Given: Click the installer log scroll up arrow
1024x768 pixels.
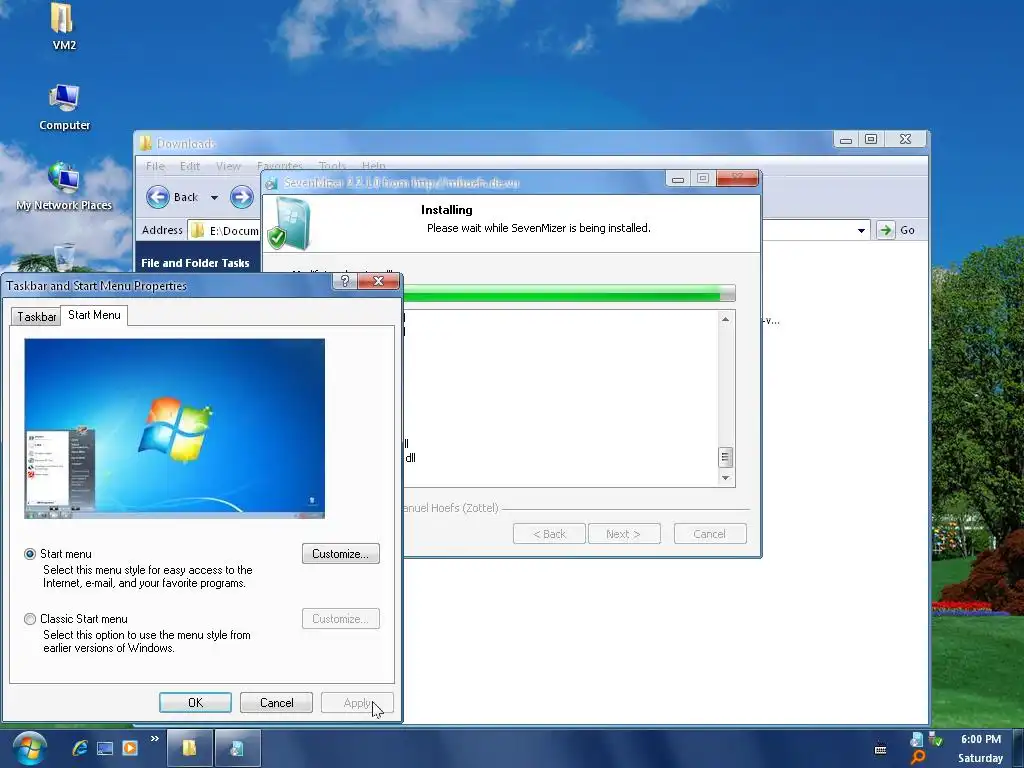Looking at the screenshot, I should tap(725, 319).
